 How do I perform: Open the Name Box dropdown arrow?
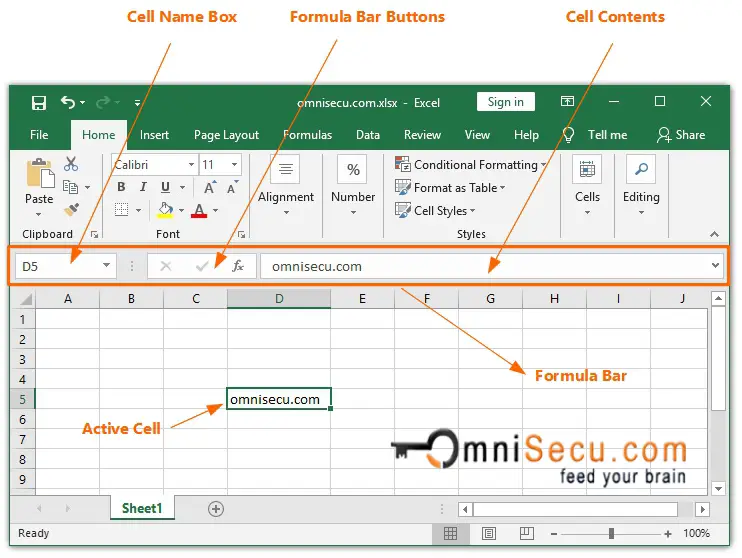click(x=106, y=266)
